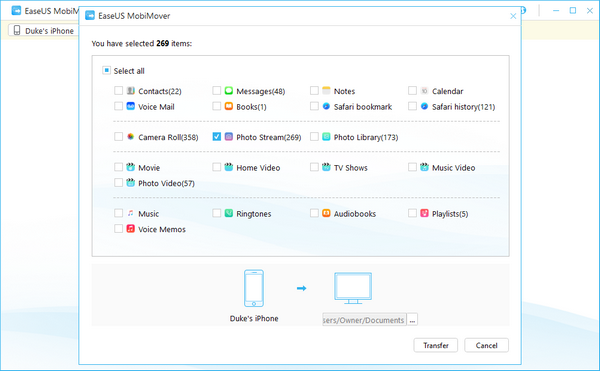600x371 pixels.
Task: Check the Ringtones checkbox
Action: 217,213
